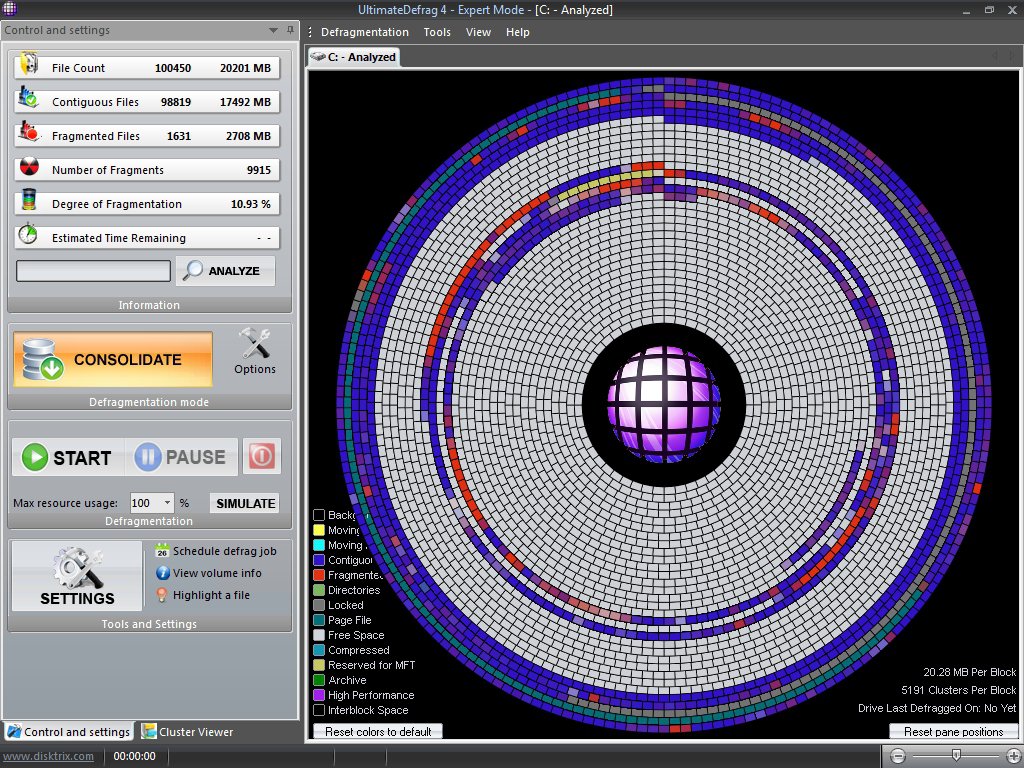Screen dimensions: 1024x768
Task: Click 5191 Clusters Per Block text
Action: pyautogui.click(x=958, y=690)
